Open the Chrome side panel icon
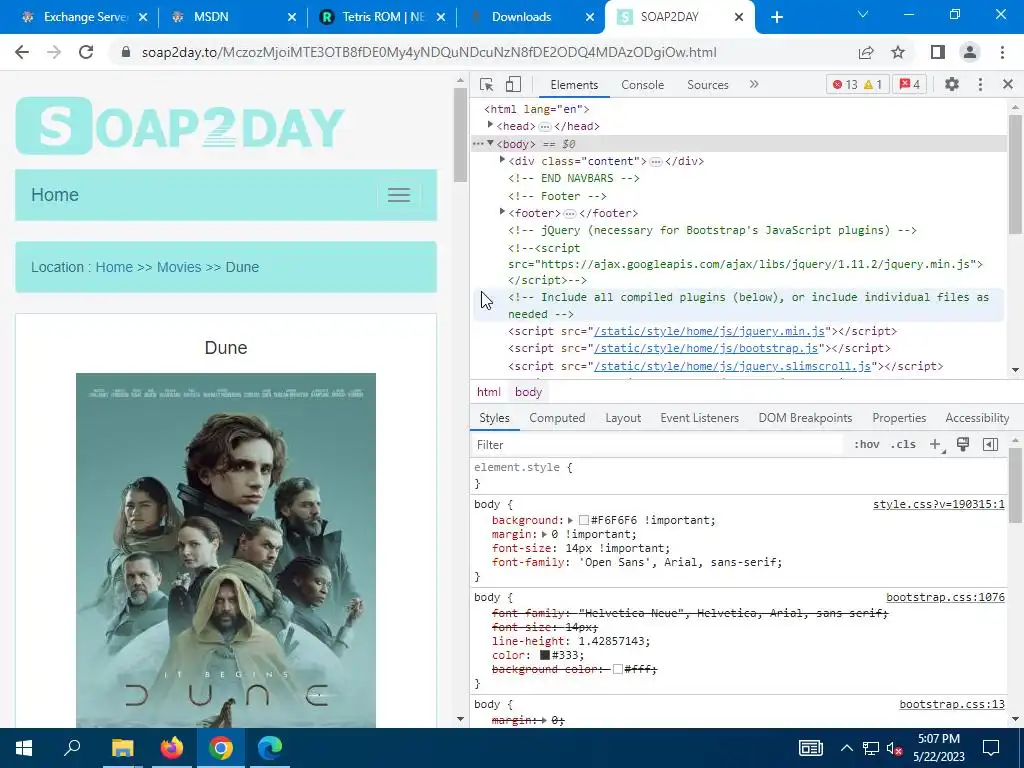The height and width of the screenshot is (768, 1024). tap(938, 52)
